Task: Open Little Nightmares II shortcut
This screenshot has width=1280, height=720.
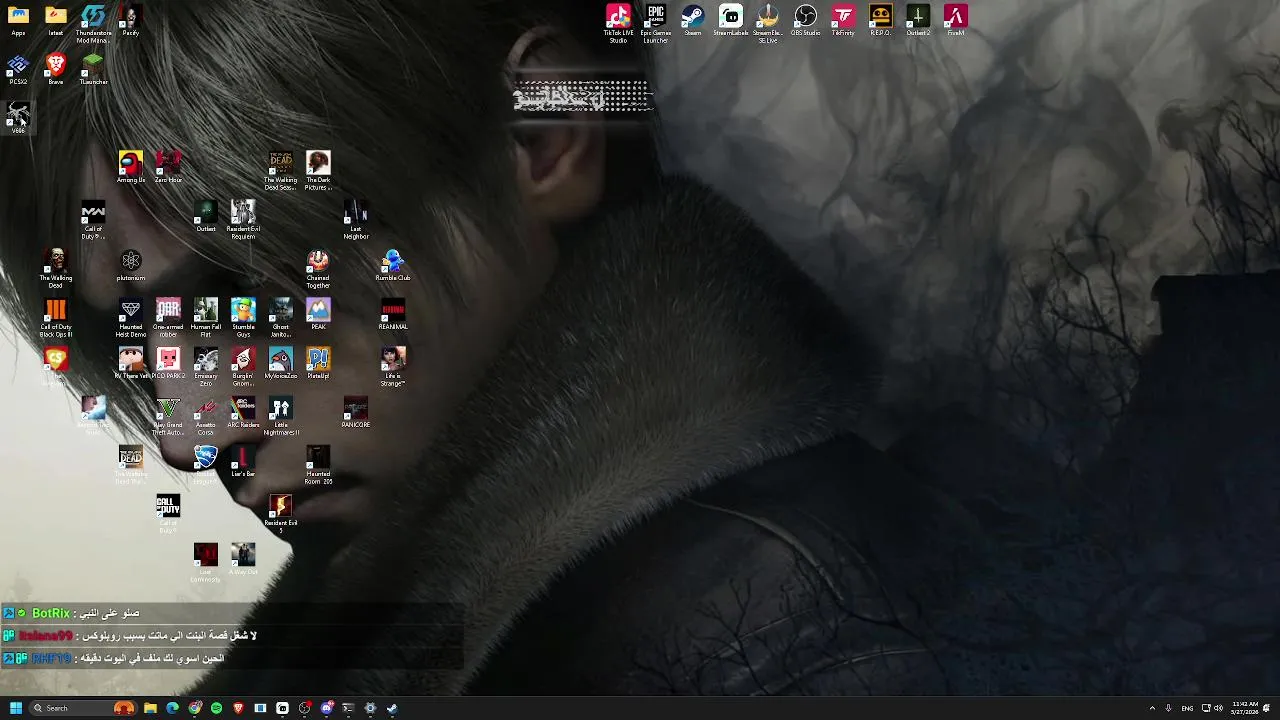Action: (x=281, y=416)
